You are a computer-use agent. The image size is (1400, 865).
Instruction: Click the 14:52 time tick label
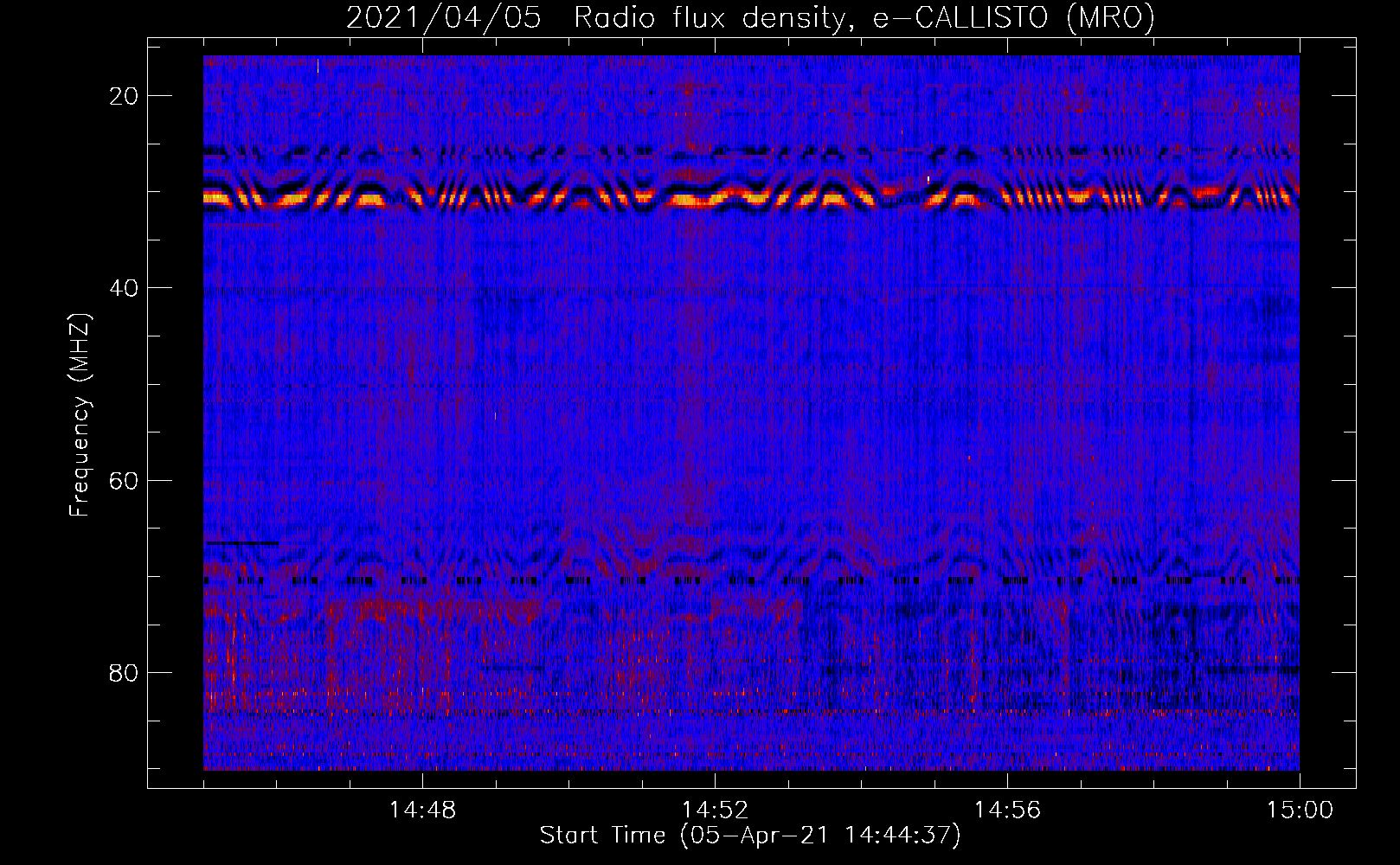tap(715, 811)
